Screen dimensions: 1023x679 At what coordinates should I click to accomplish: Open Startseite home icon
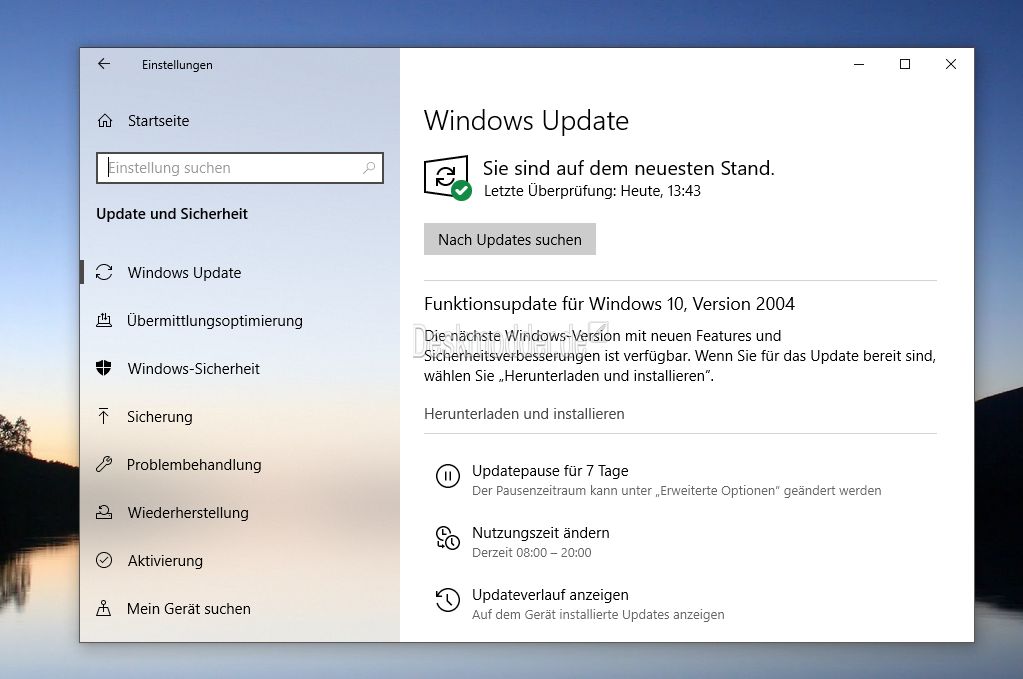point(105,121)
